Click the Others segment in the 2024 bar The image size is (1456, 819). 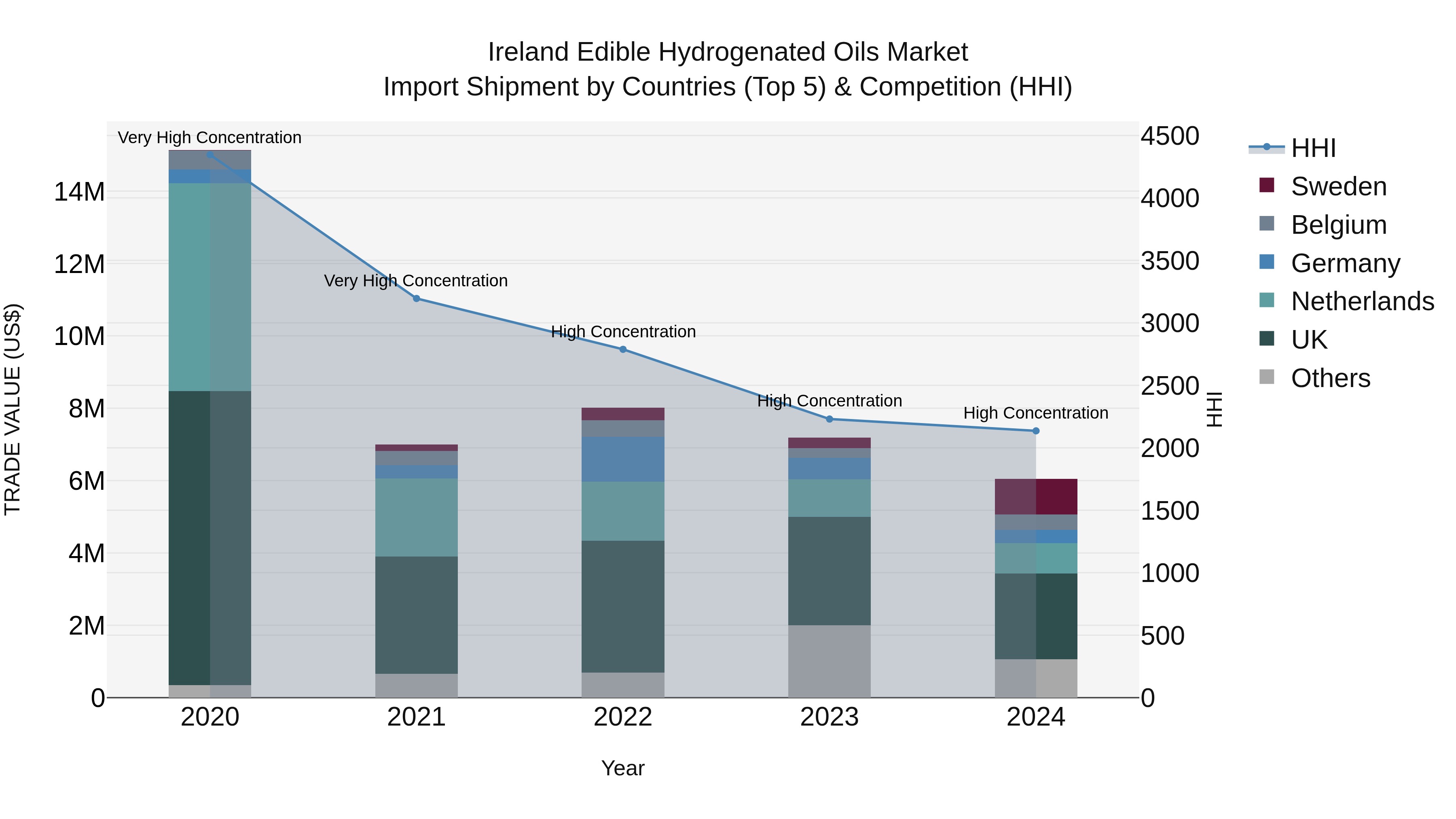pyautogui.click(x=1036, y=679)
